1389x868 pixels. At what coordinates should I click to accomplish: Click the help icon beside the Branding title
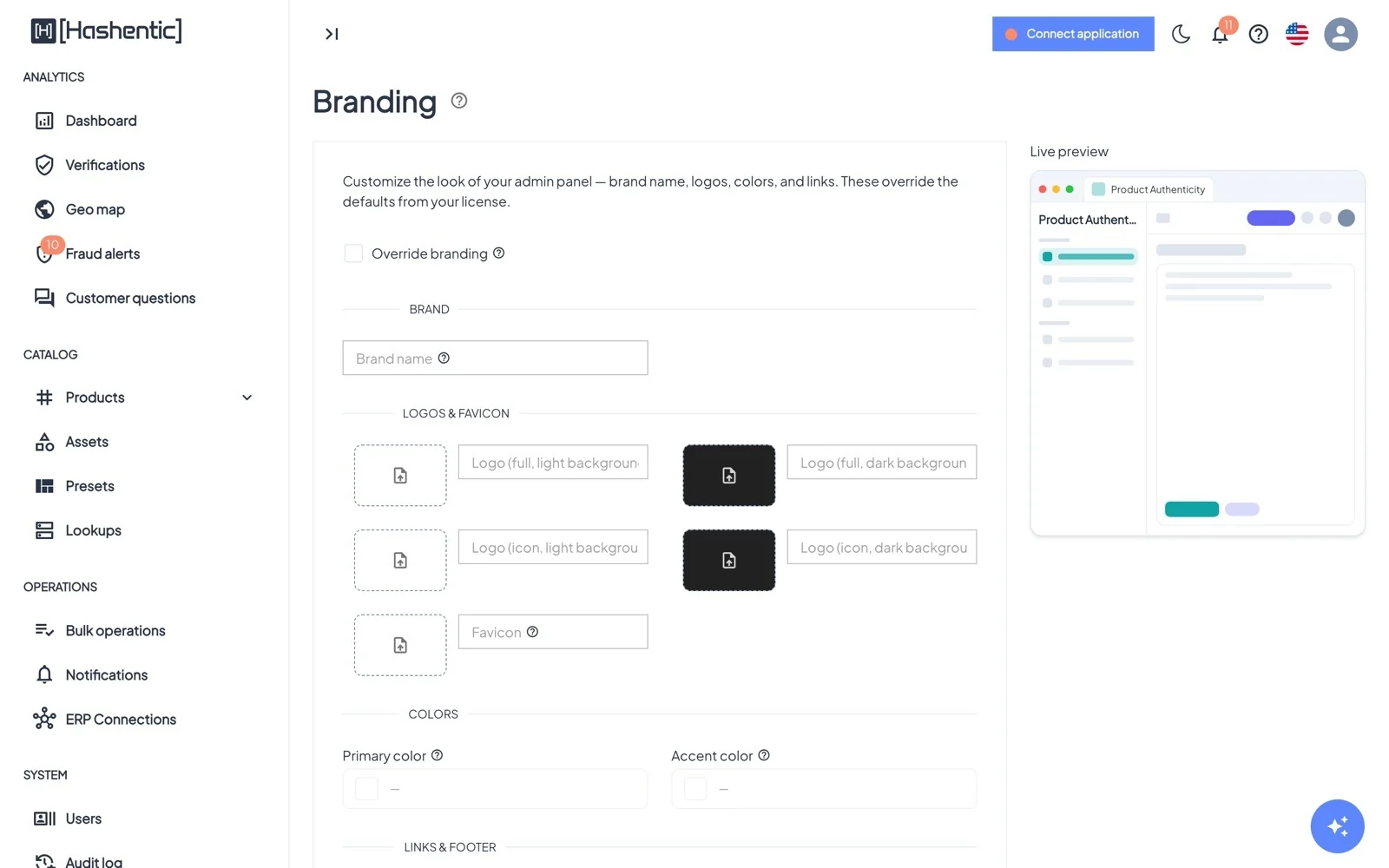[x=459, y=101]
